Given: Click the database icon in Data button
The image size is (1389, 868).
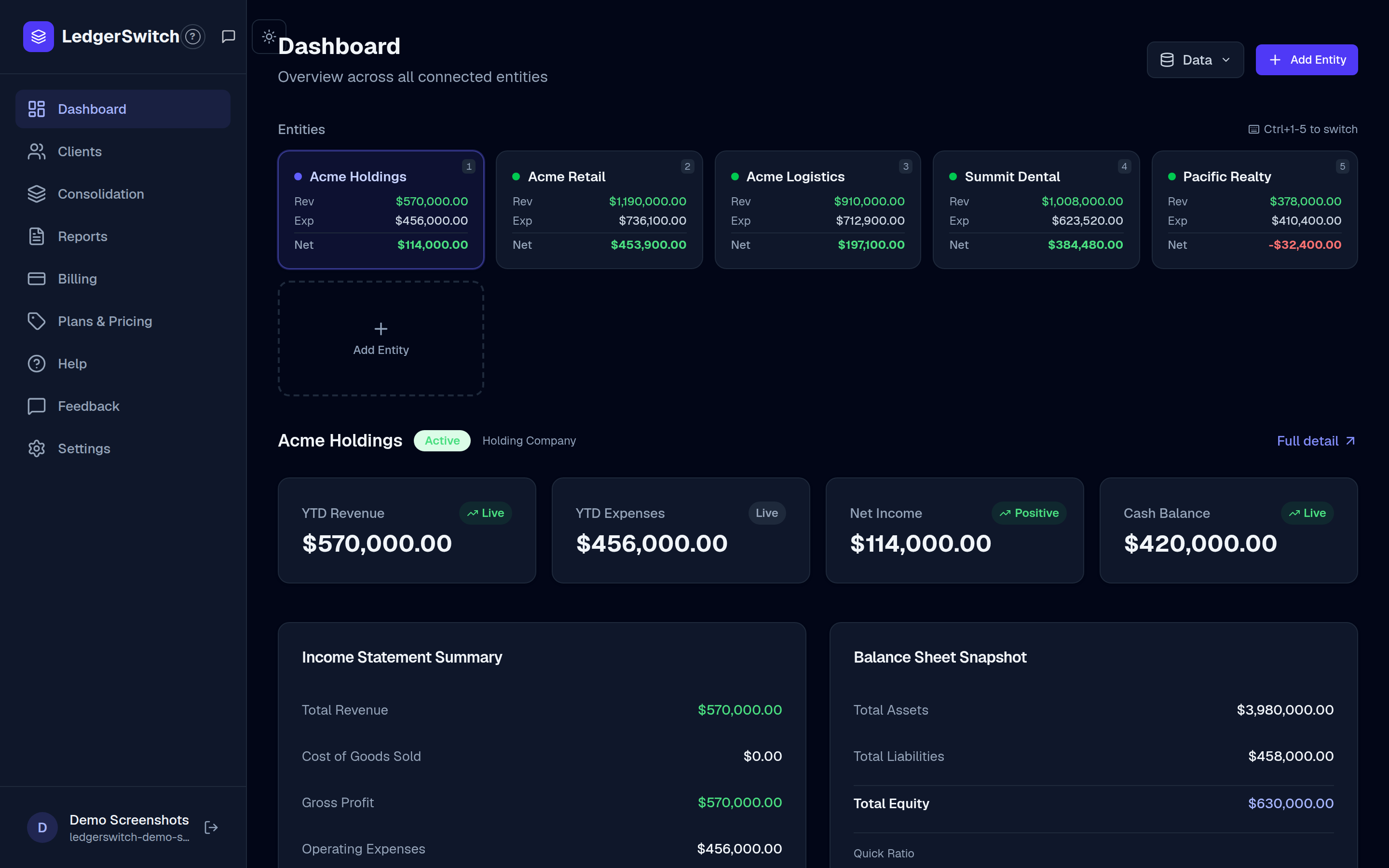Looking at the screenshot, I should pyautogui.click(x=1167, y=60).
